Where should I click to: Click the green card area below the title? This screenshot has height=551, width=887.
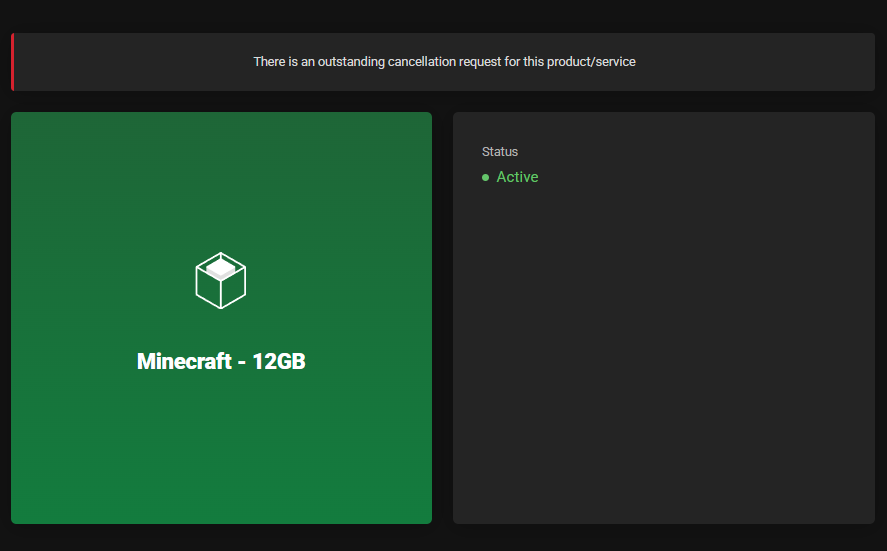click(x=221, y=450)
